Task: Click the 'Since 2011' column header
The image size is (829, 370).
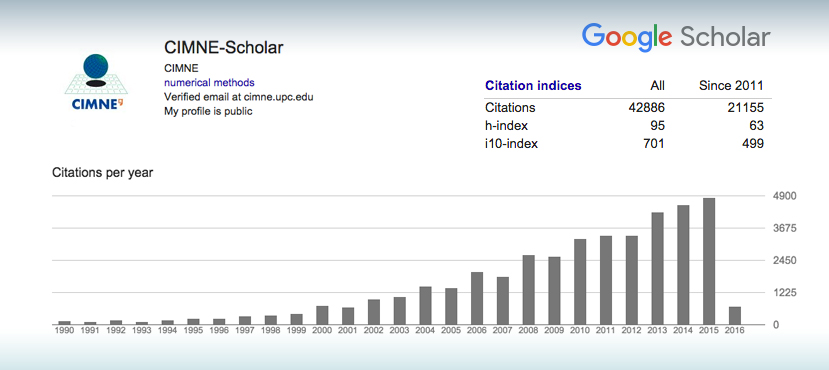Action: click(731, 86)
